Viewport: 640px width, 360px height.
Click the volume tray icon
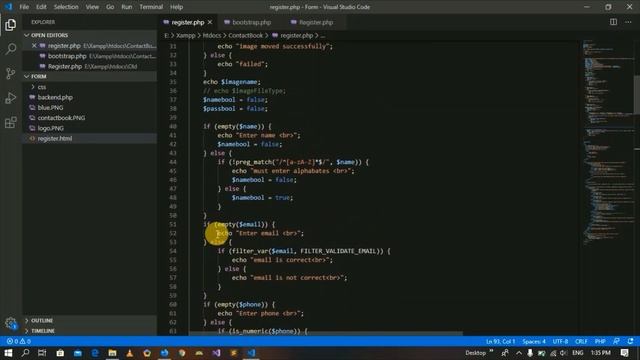(563, 353)
